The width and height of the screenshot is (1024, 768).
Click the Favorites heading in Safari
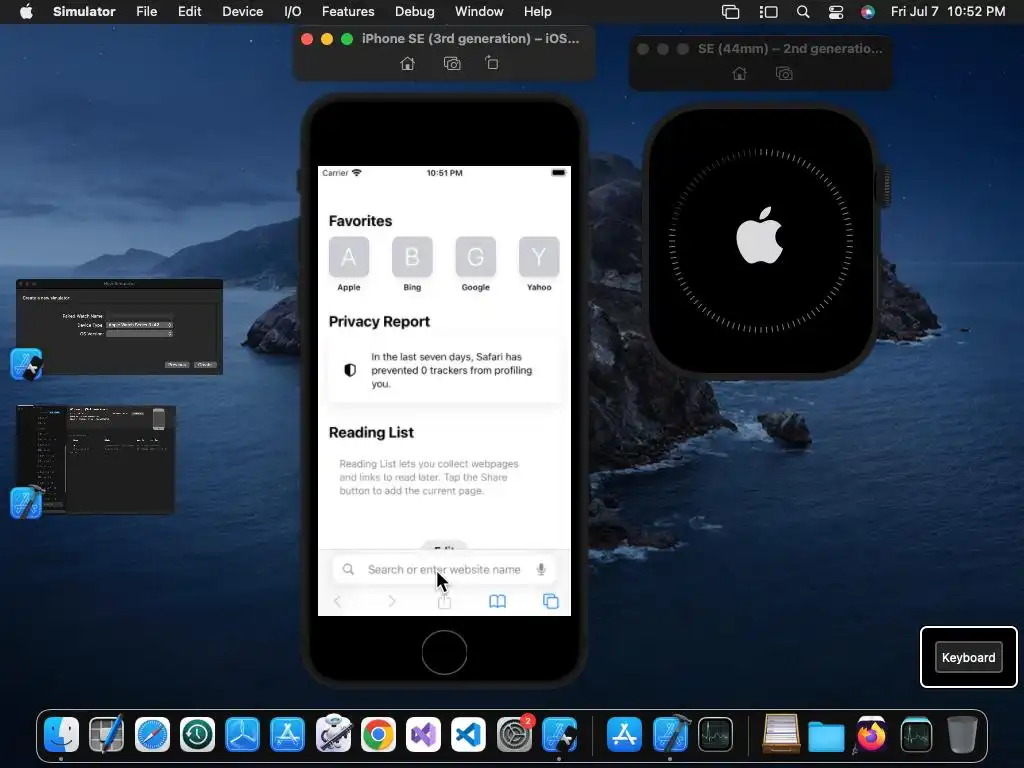click(360, 221)
